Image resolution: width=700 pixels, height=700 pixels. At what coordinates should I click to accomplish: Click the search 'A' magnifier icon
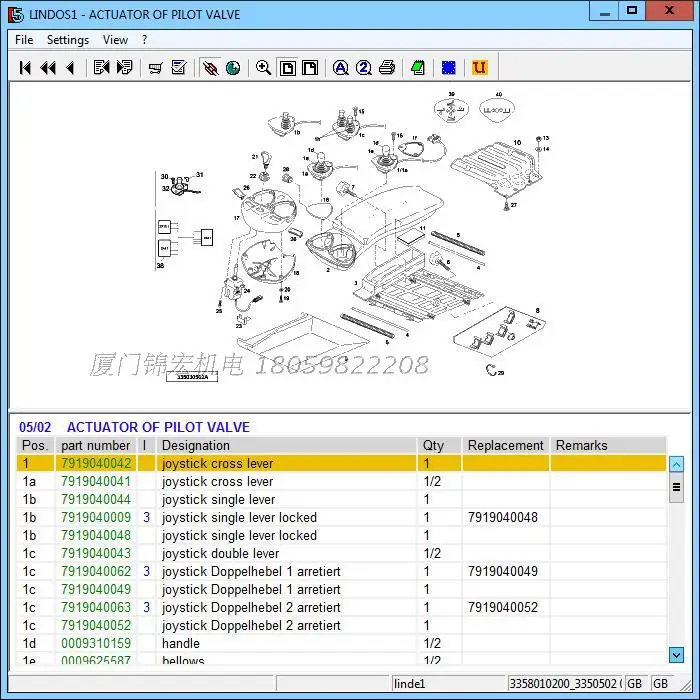341,68
